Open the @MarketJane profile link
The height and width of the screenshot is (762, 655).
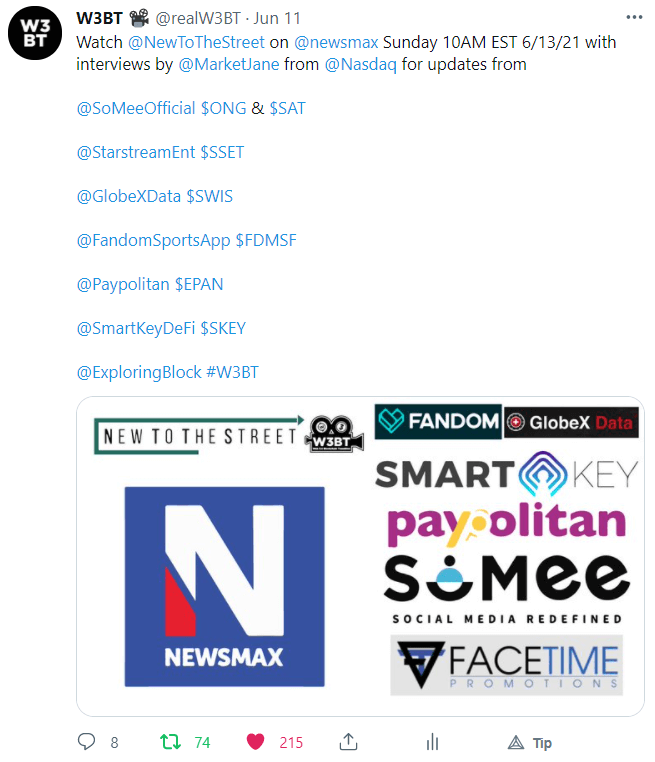(229, 64)
